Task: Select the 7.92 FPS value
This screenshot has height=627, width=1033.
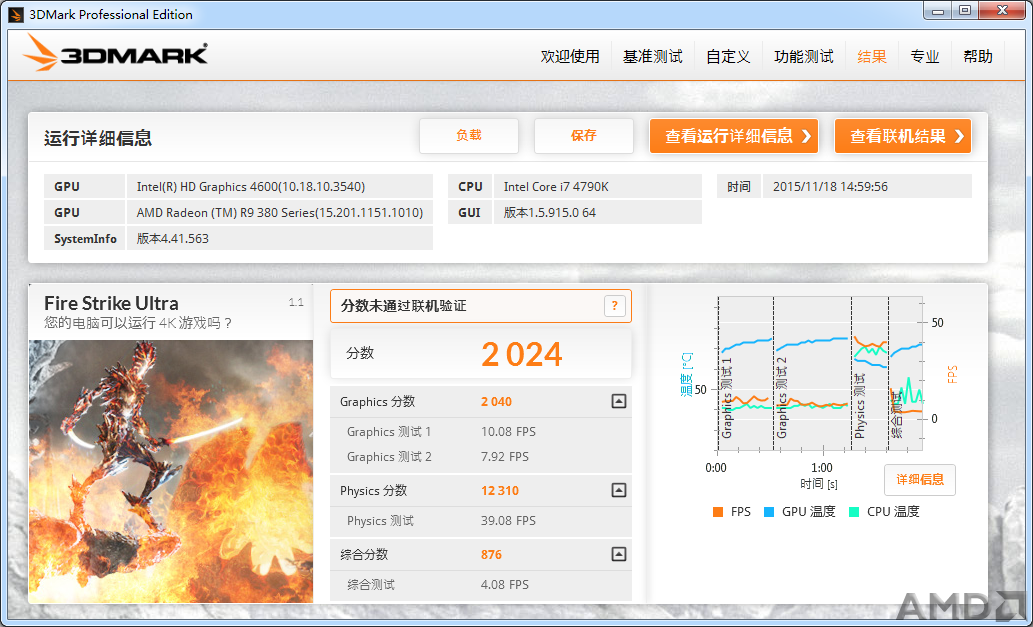Action: (x=505, y=456)
